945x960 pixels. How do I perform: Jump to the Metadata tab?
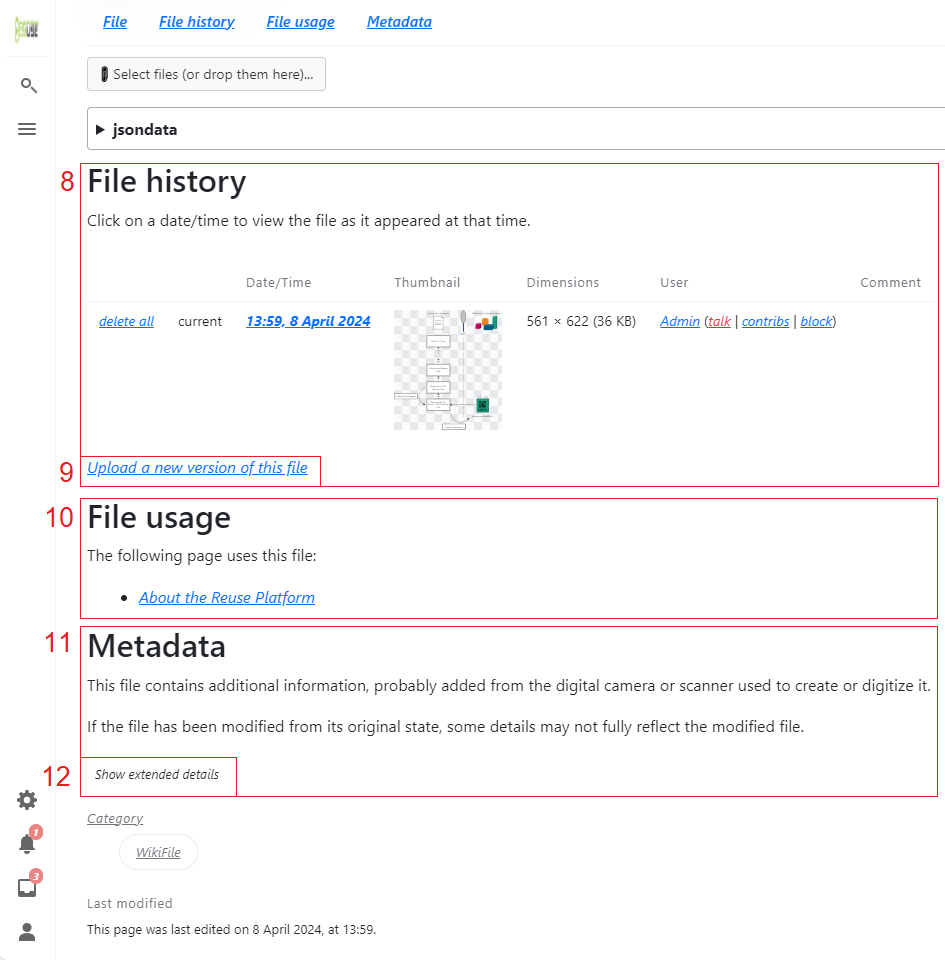(399, 22)
